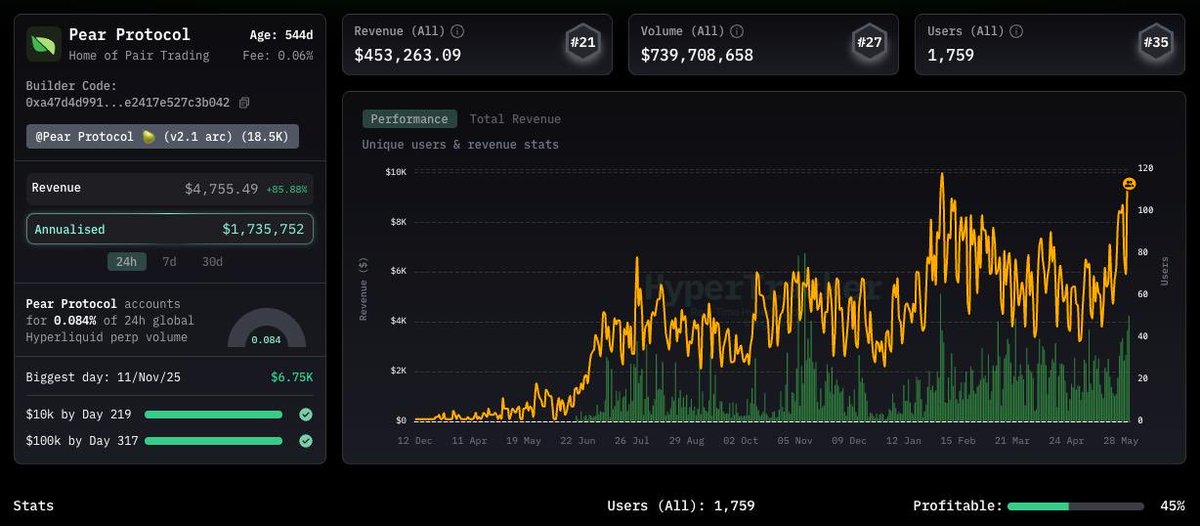Click the +85.88% revenue change value
The width and height of the screenshot is (1200, 526).
tap(286, 189)
